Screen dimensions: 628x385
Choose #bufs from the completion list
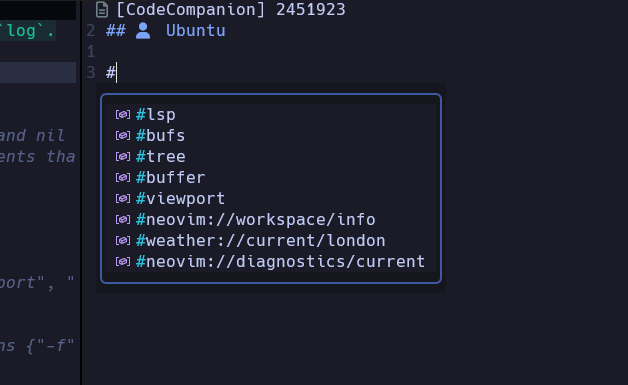click(x=271, y=135)
